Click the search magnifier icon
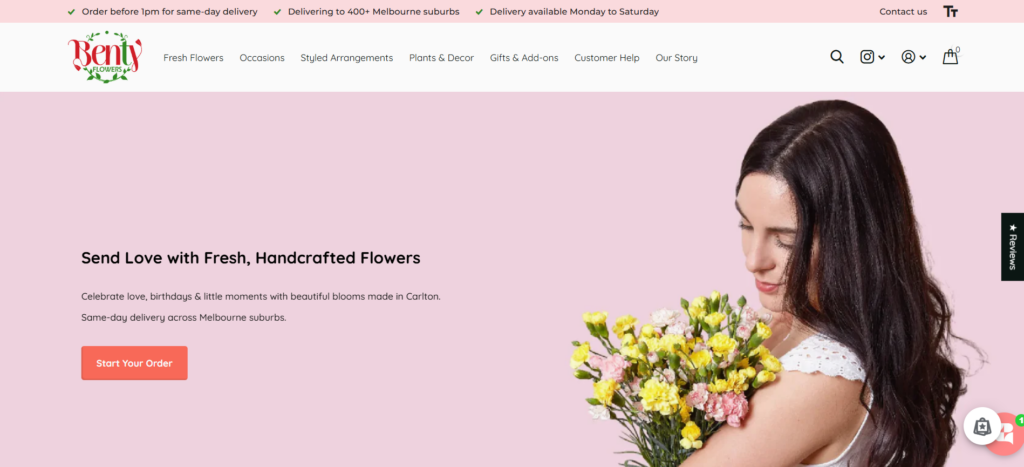This screenshot has width=1024, height=467. tap(837, 57)
